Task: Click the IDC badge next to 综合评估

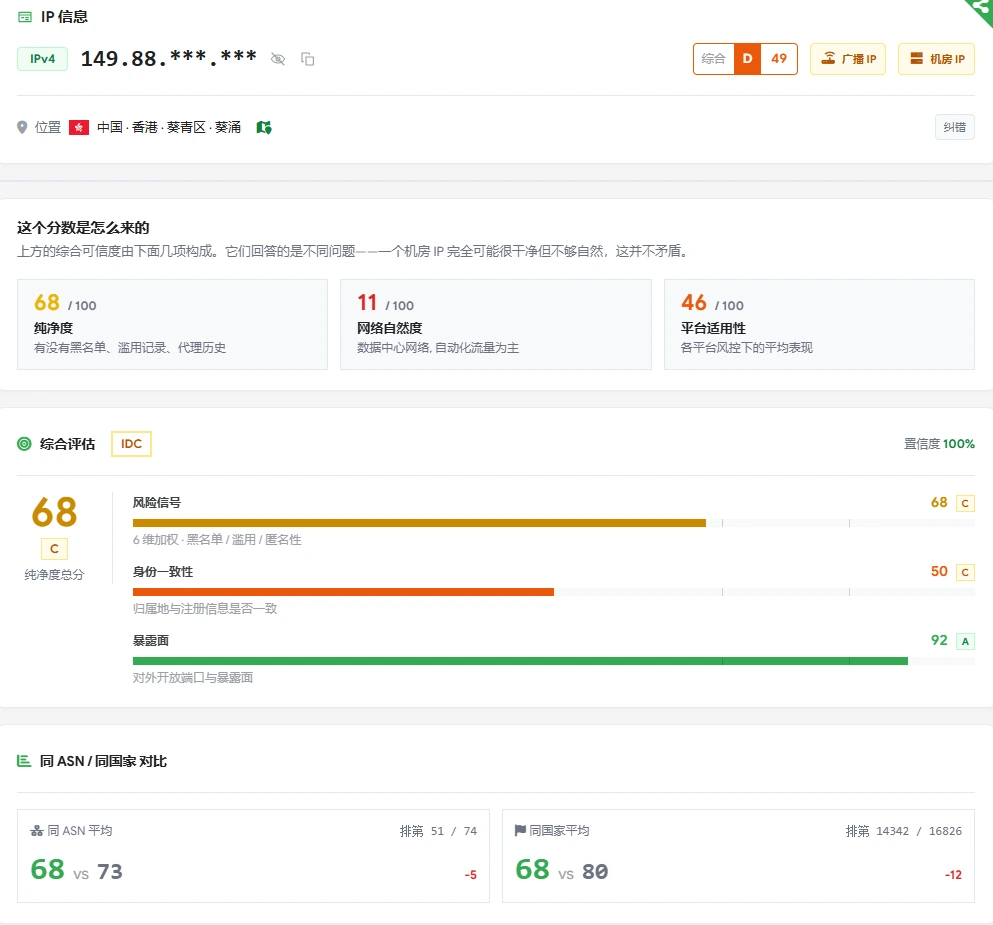Action: pos(131,444)
